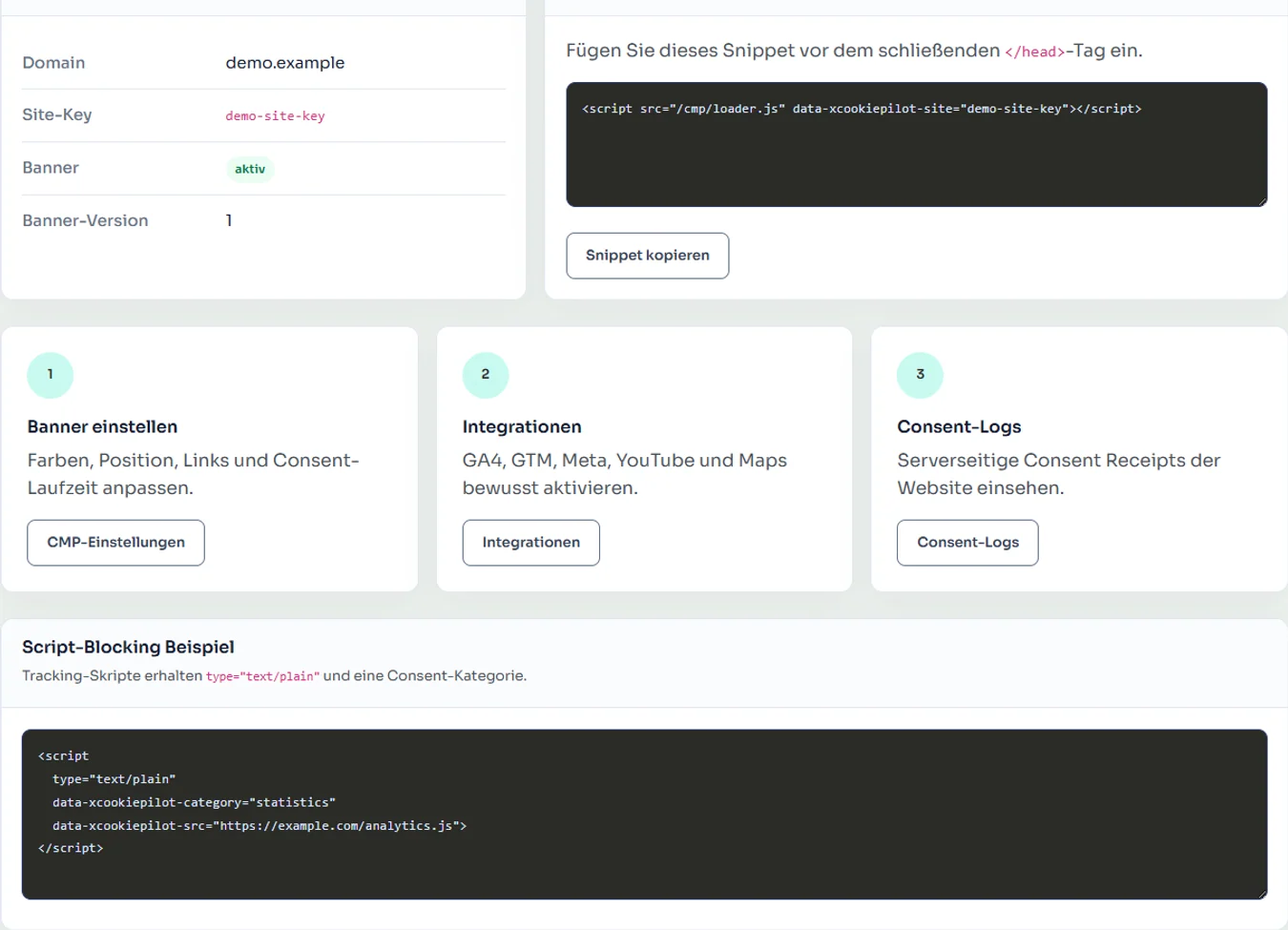Open the Integrationen button
This screenshot has width=1288, height=930.
tap(530, 543)
